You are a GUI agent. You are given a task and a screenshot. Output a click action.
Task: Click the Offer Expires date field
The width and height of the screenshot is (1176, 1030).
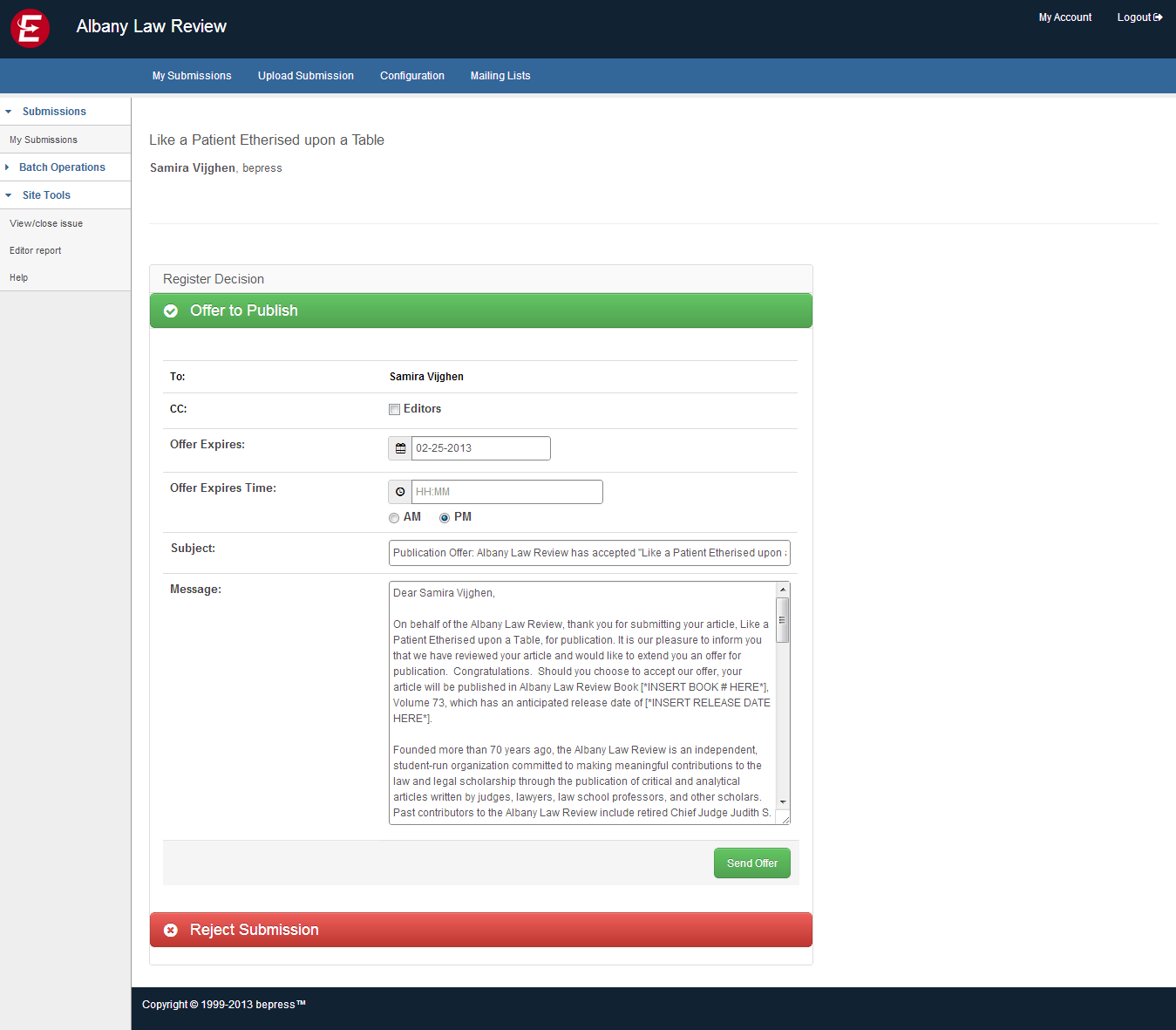click(x=481, y=448)
